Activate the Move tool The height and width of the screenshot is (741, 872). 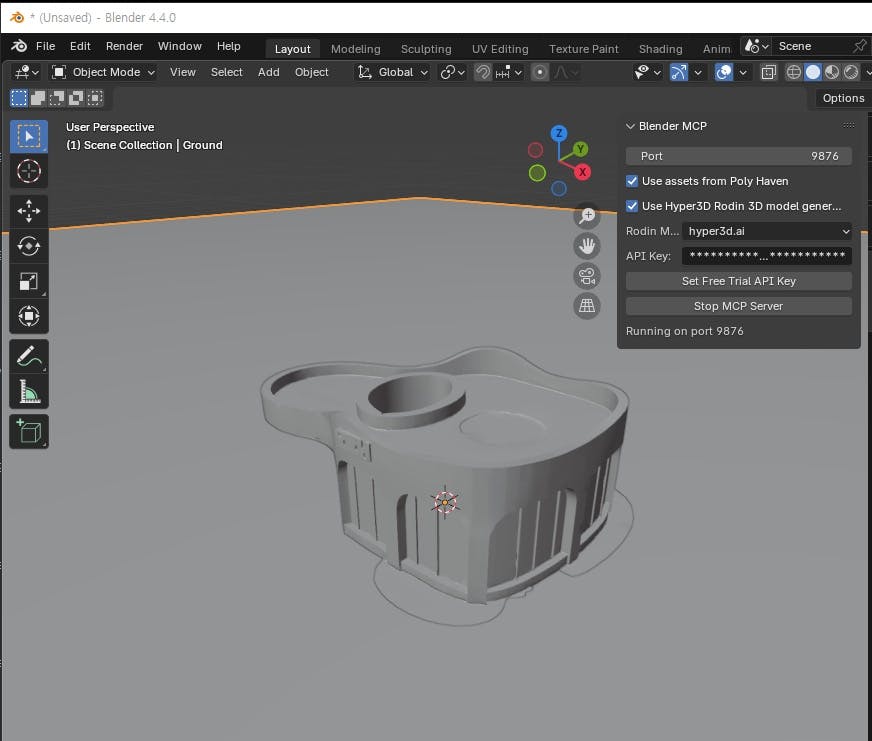pyautogui.click(x=29, y=211)
